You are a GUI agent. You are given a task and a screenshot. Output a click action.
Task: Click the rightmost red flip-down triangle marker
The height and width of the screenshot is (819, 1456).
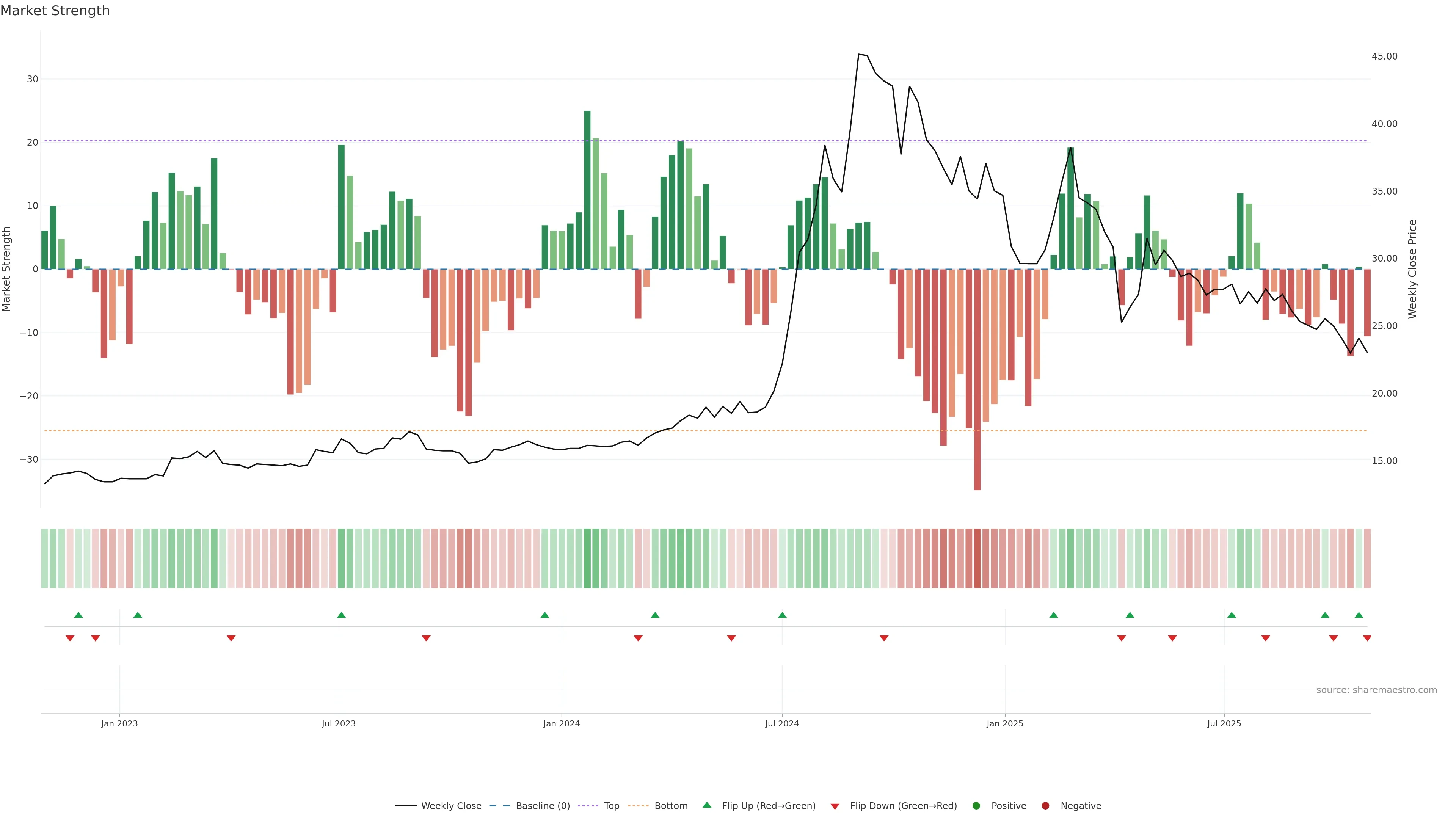[1367, 638]
